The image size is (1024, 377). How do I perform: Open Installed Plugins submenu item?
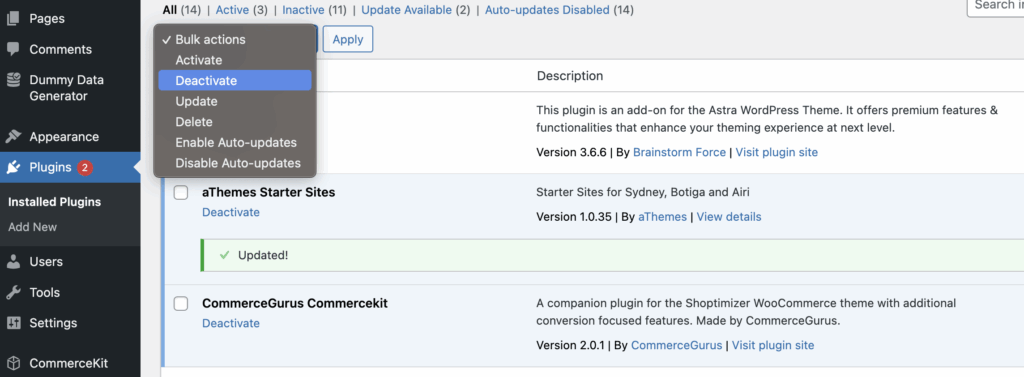(x=54, y=202)
